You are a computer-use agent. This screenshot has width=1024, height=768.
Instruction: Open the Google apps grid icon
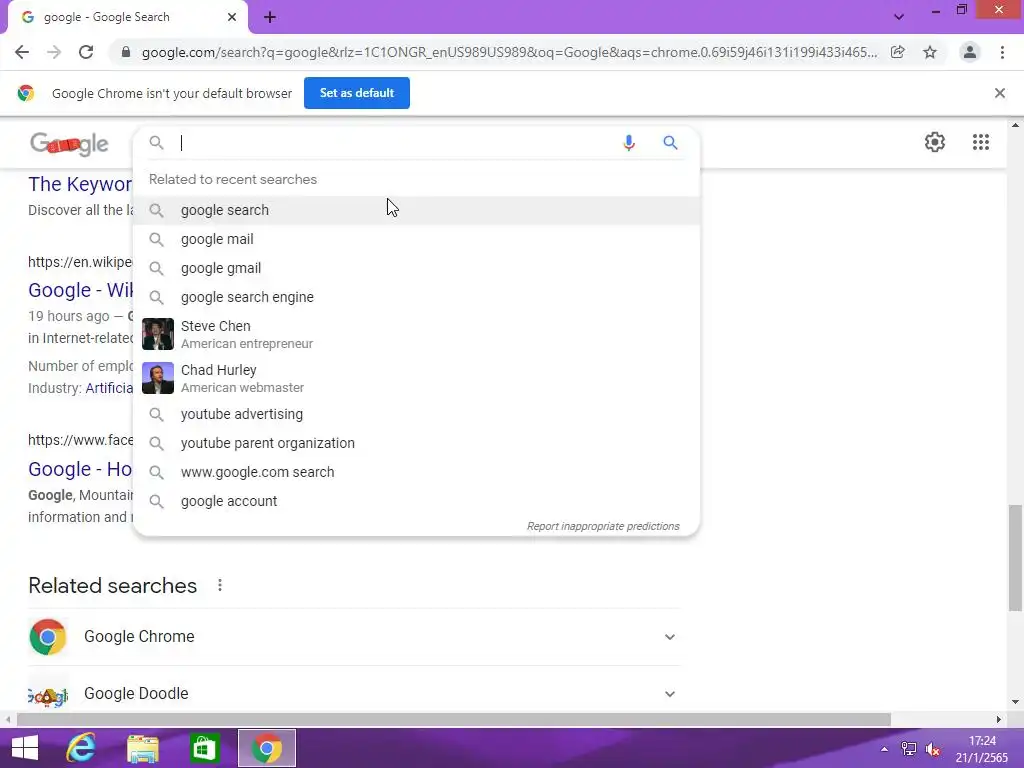[x=980, y=142]
